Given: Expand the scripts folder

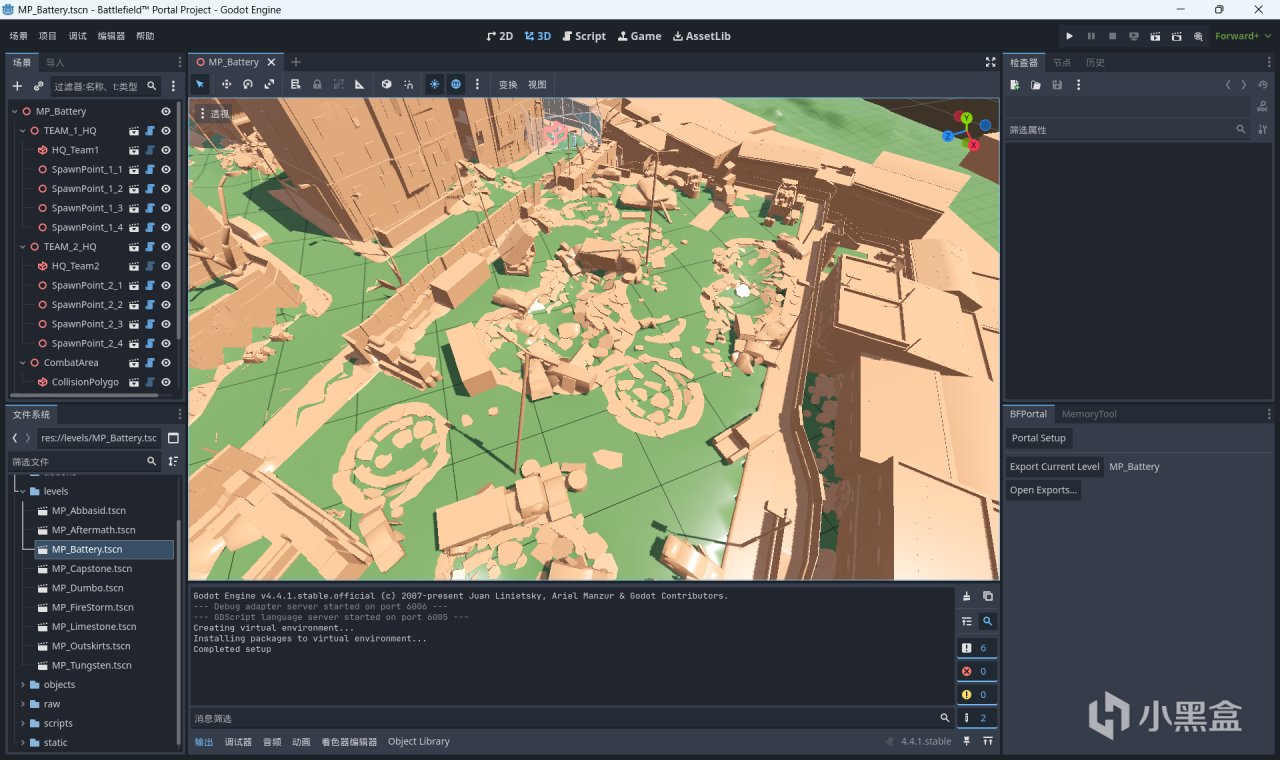Looking at the screenshot, I should [x=23, y=723].
